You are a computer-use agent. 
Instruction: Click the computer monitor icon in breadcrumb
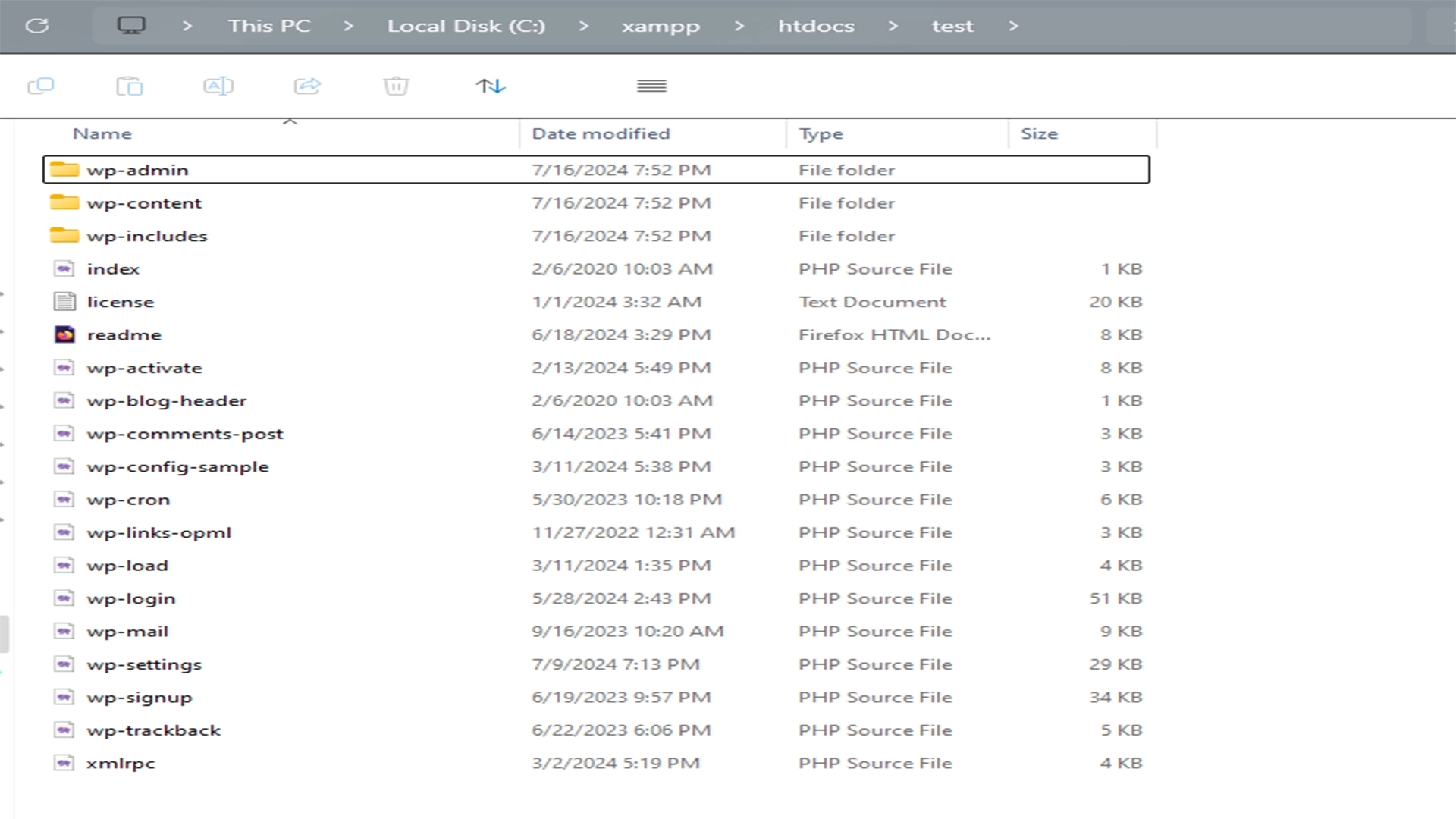pos(131,26)
